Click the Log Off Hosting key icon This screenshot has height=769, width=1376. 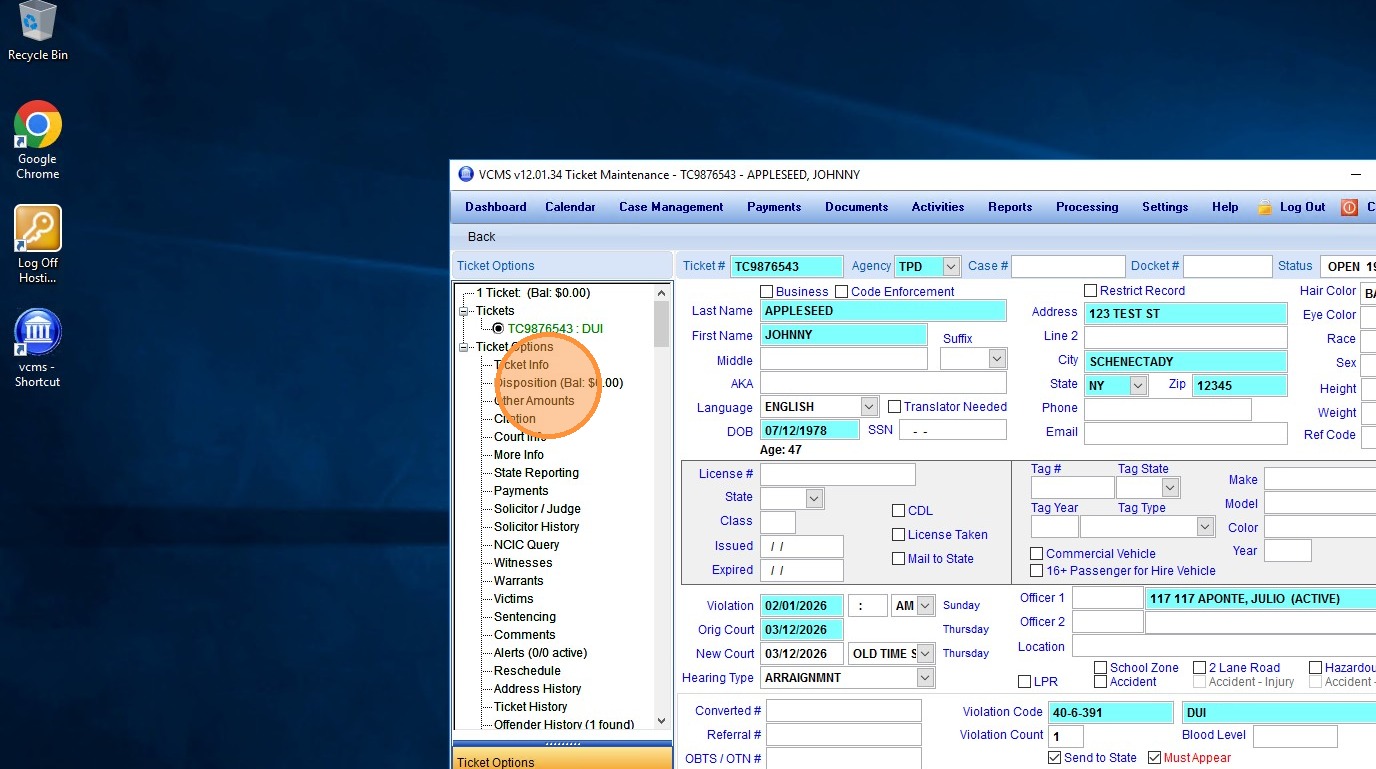pos(38,229)
